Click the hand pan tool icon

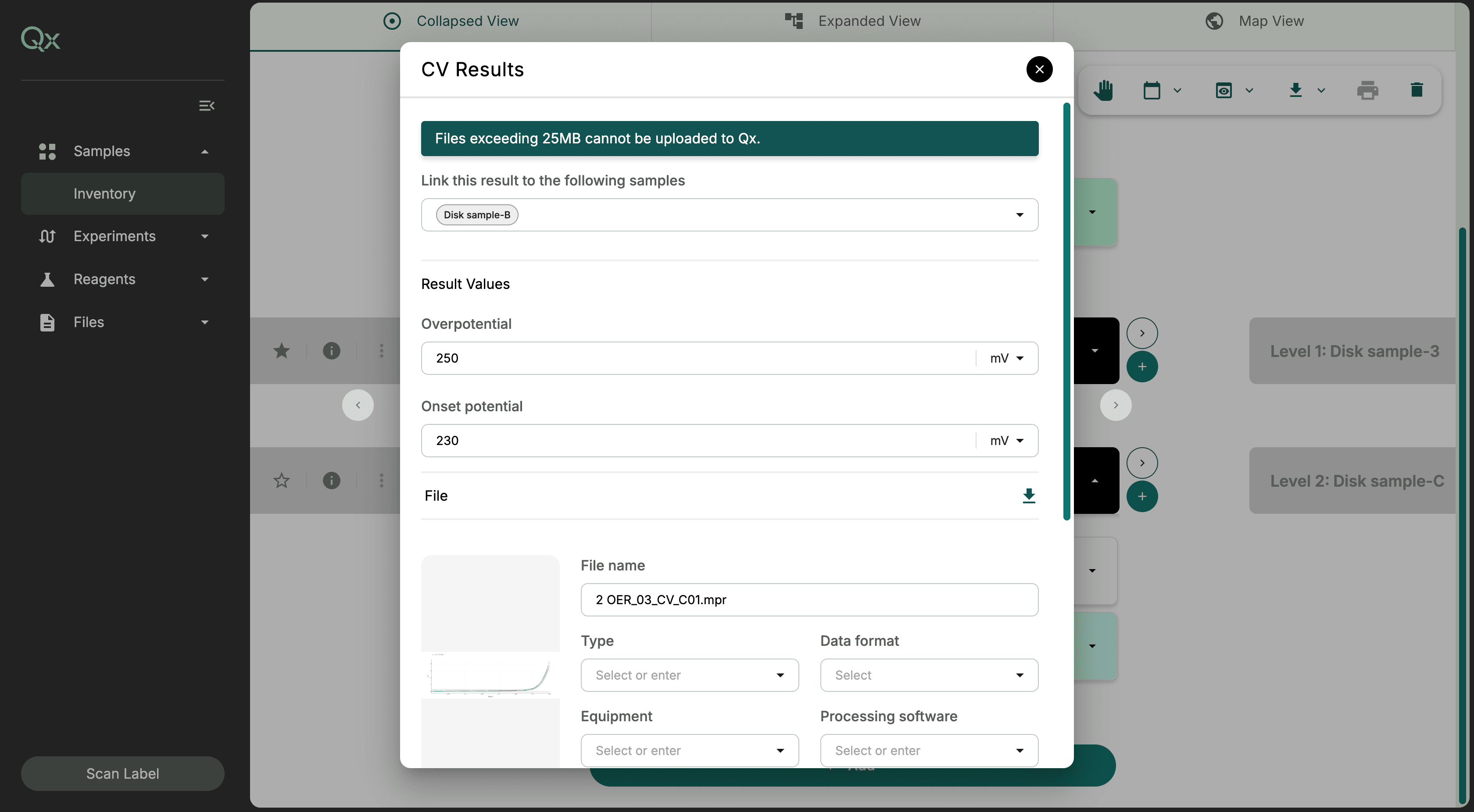1103,90
